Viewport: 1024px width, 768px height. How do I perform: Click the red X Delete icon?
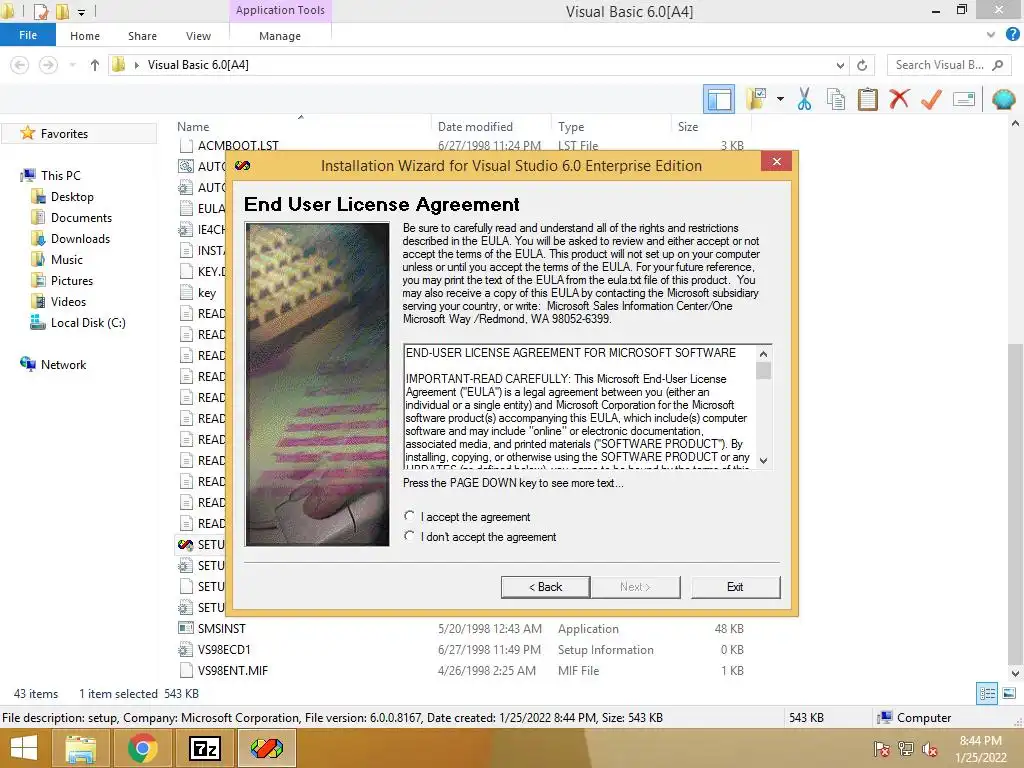point(899,99)
